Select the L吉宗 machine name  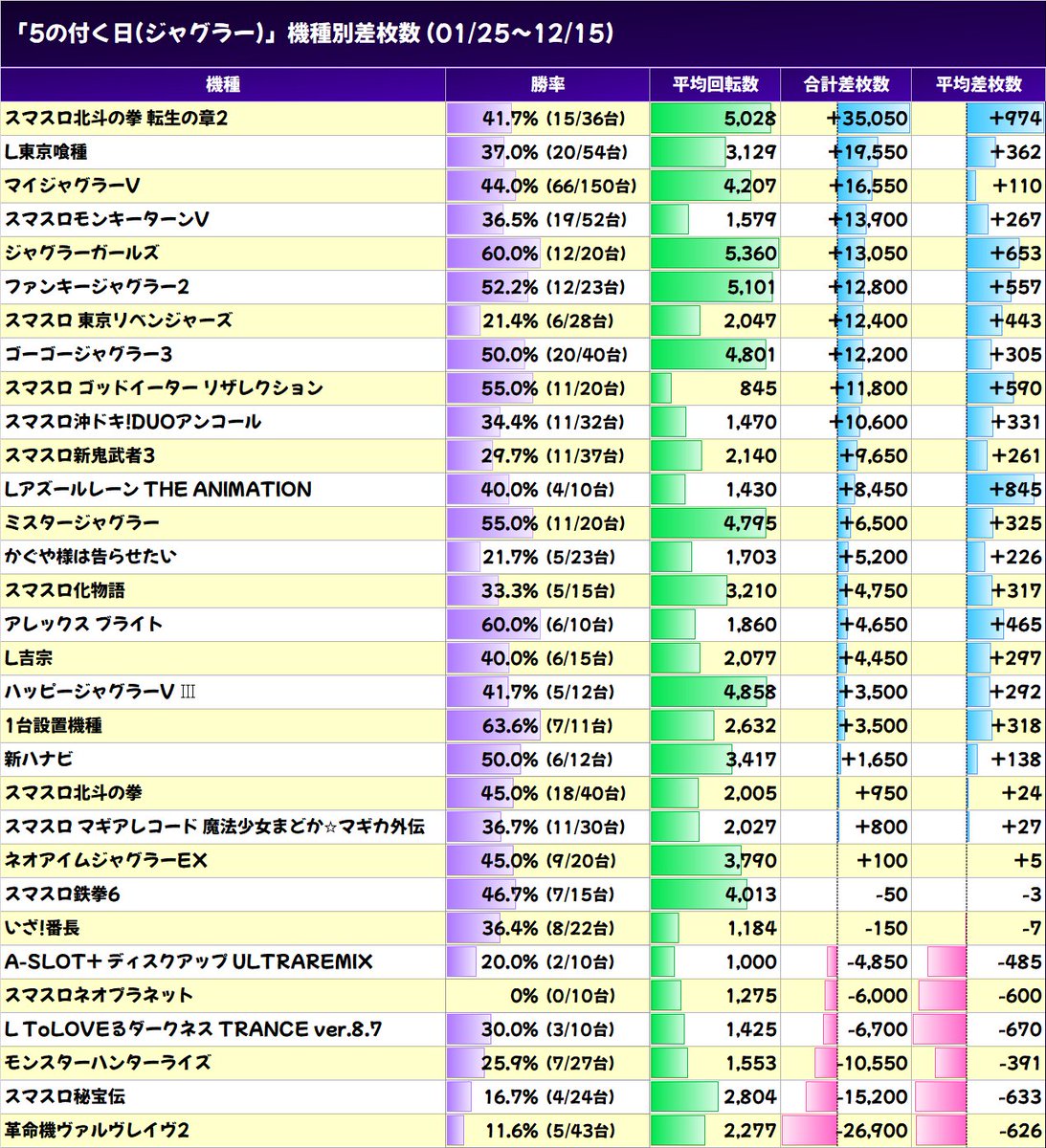click(x=28, y=658)
